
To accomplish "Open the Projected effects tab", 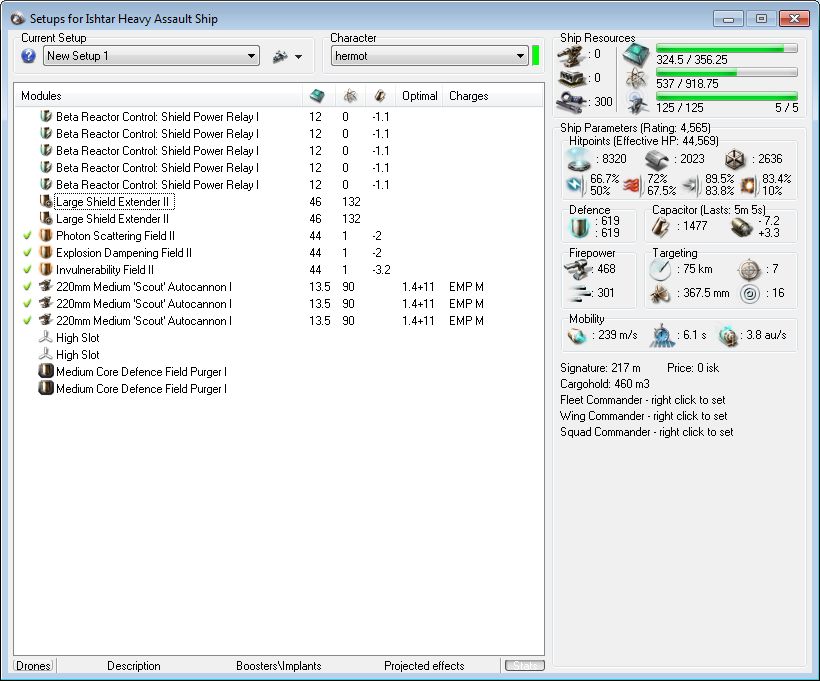I will 424,666.
